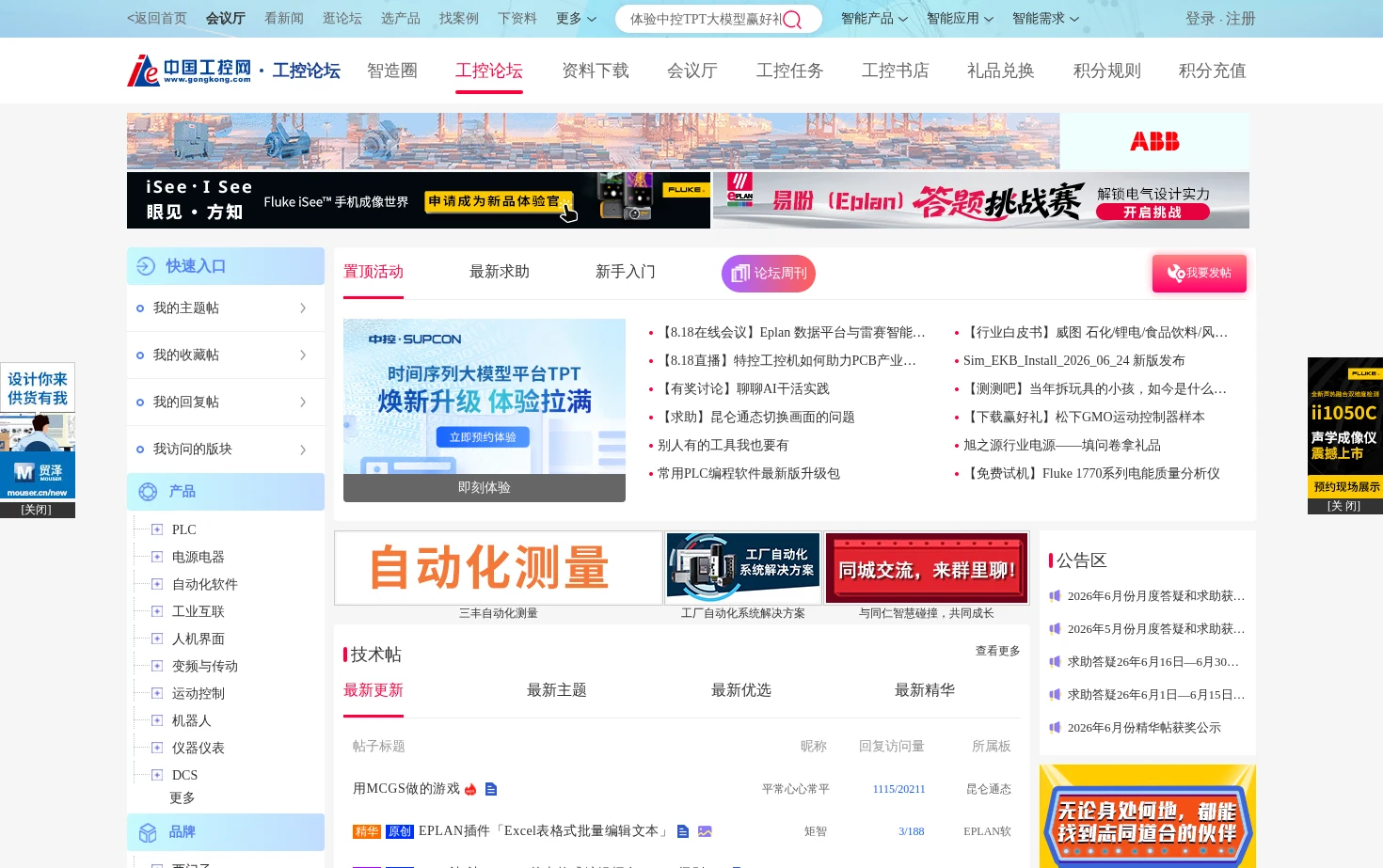
Task: Expand the 自动化软件 tree node
Action: (x=157, y=584)
